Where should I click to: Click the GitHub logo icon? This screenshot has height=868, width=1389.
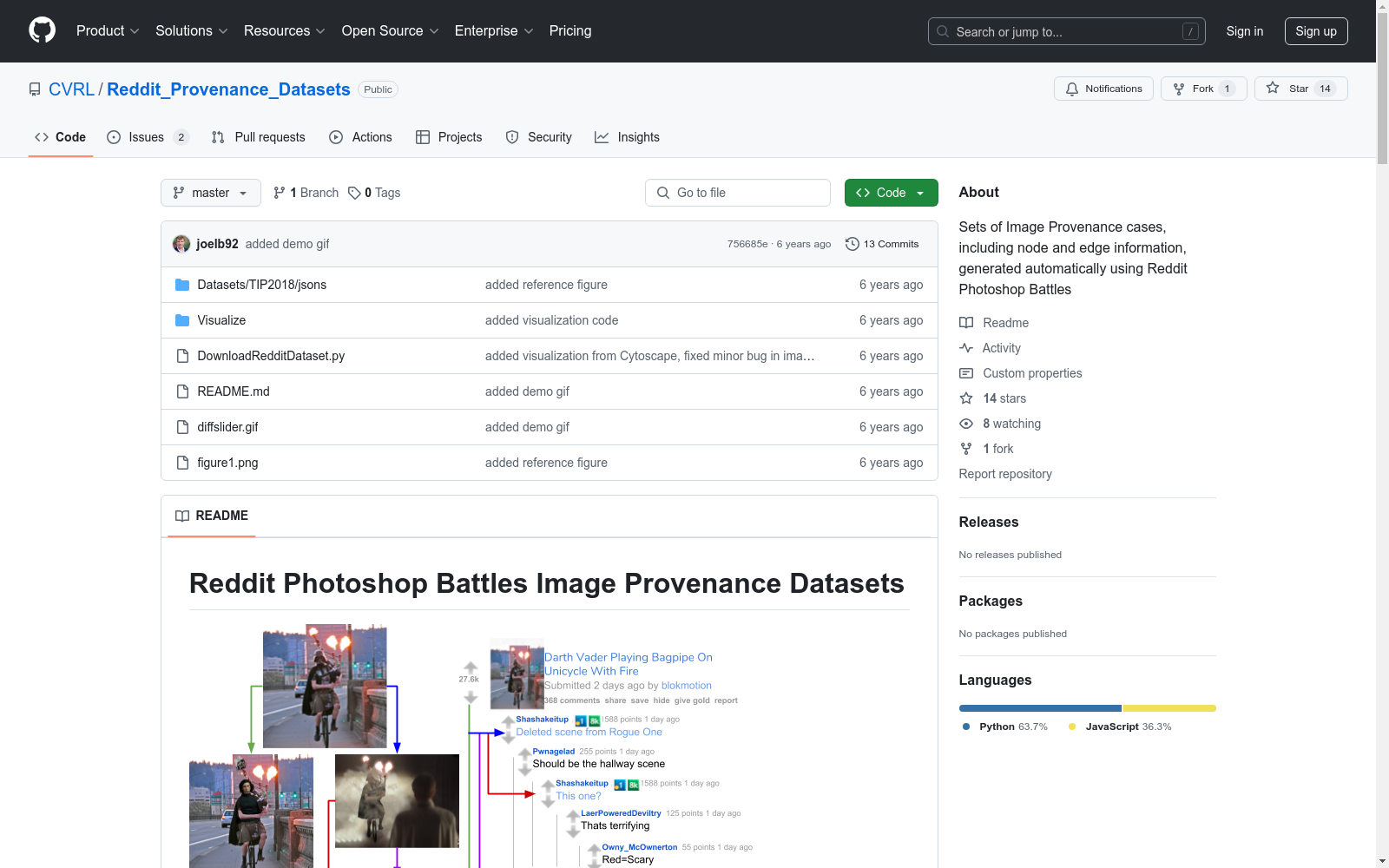(x=42, y=30)
